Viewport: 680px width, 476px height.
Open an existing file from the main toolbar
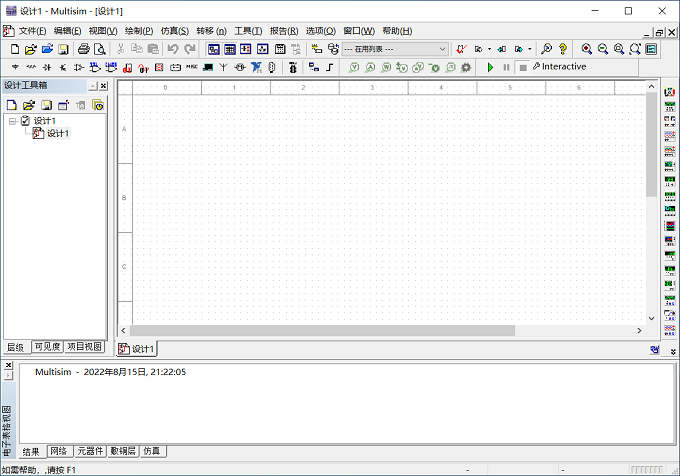[30, 49]
